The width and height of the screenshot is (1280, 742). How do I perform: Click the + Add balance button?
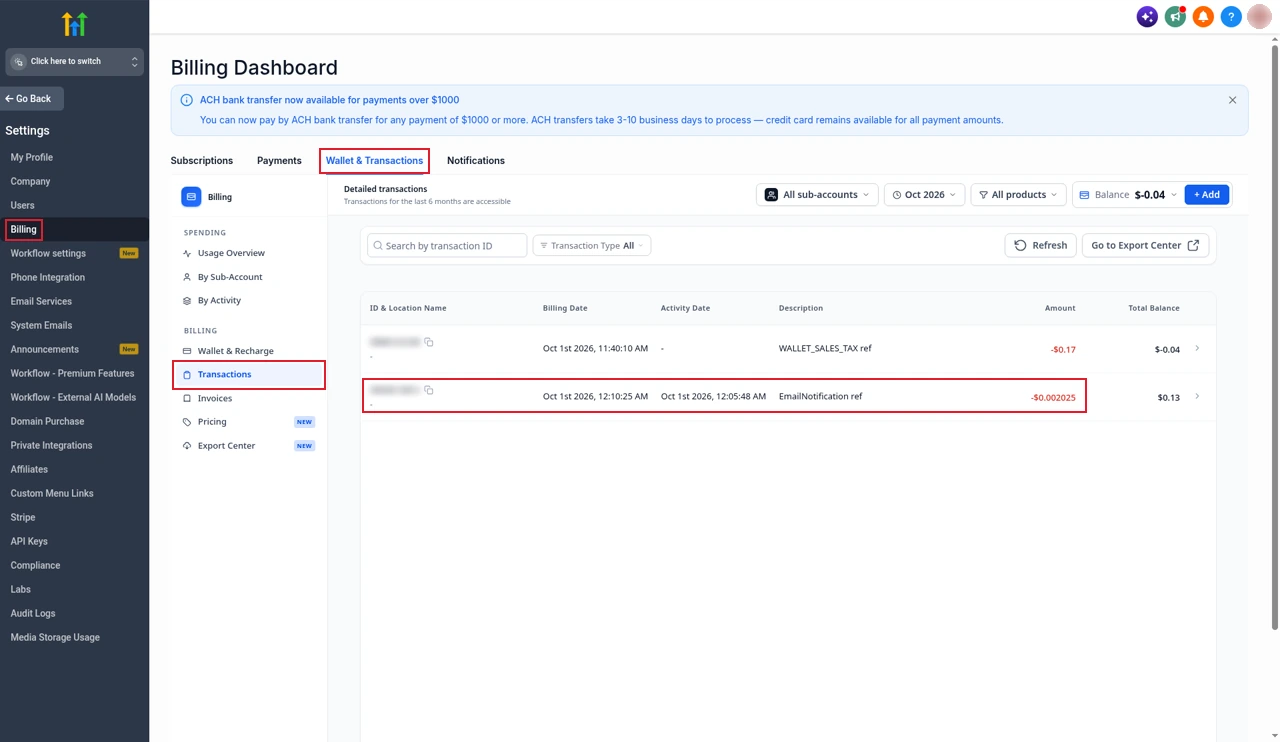[1207, 195]
